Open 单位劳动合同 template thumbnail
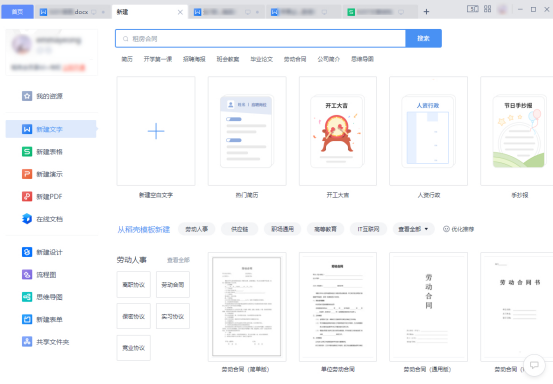Viewport: 553px width, 384px height. click(338, 307)
